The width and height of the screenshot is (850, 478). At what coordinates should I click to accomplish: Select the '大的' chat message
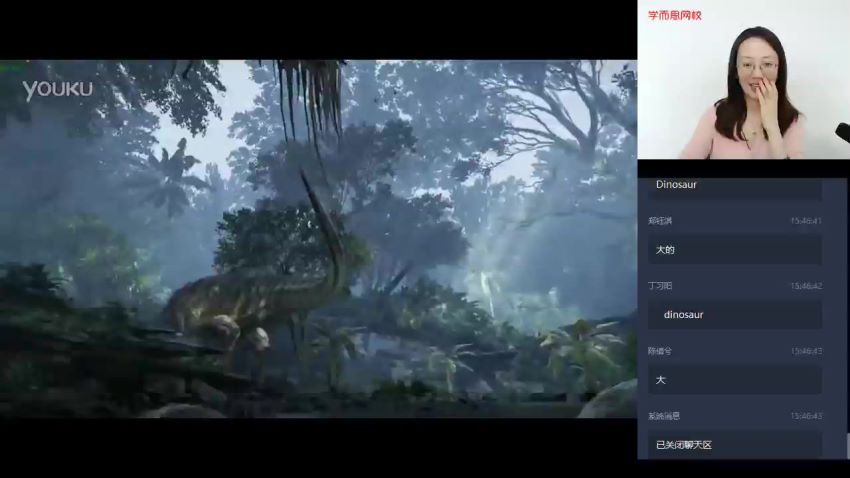[x=735, y=250]
